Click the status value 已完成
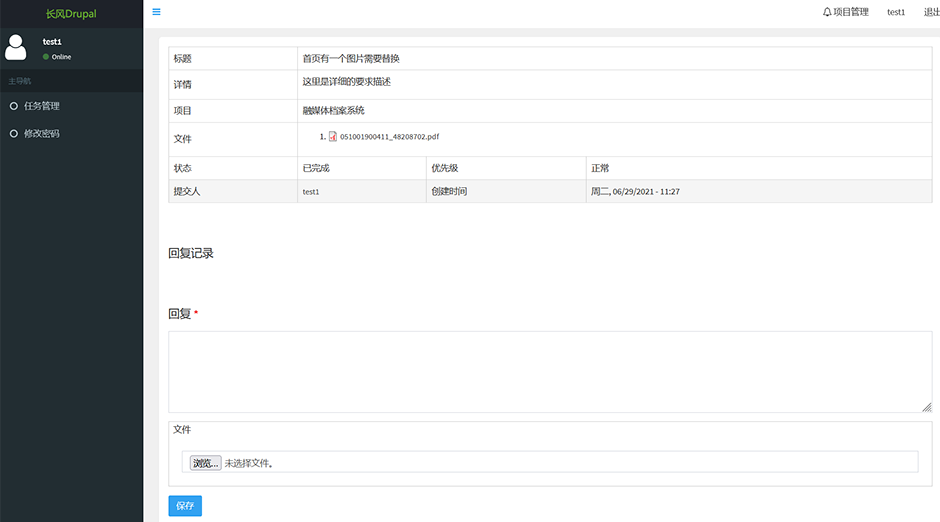 [x=316, y=168]
